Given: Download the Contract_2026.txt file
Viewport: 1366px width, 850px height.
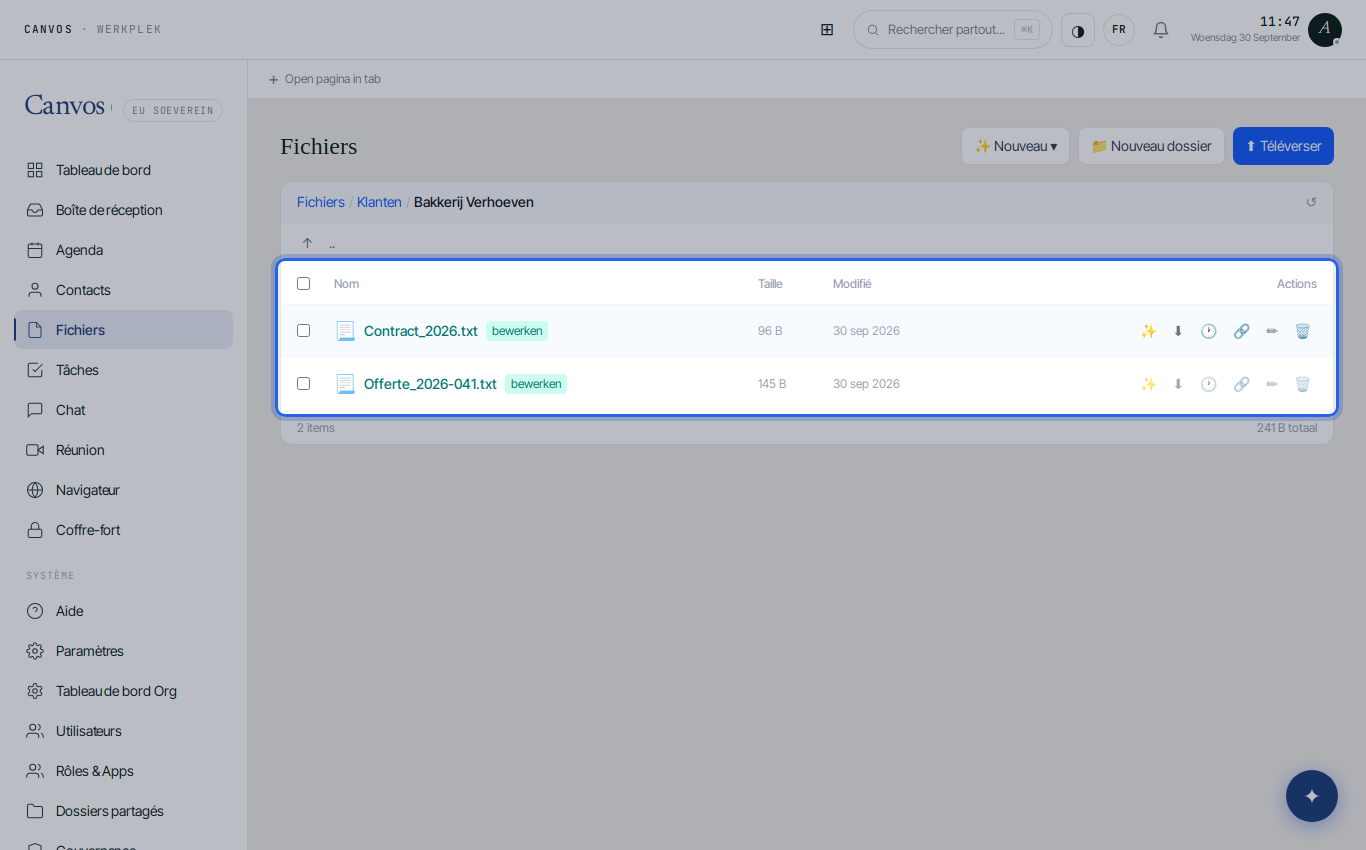Looking at the screenshot, I should tap(1178, 331).
